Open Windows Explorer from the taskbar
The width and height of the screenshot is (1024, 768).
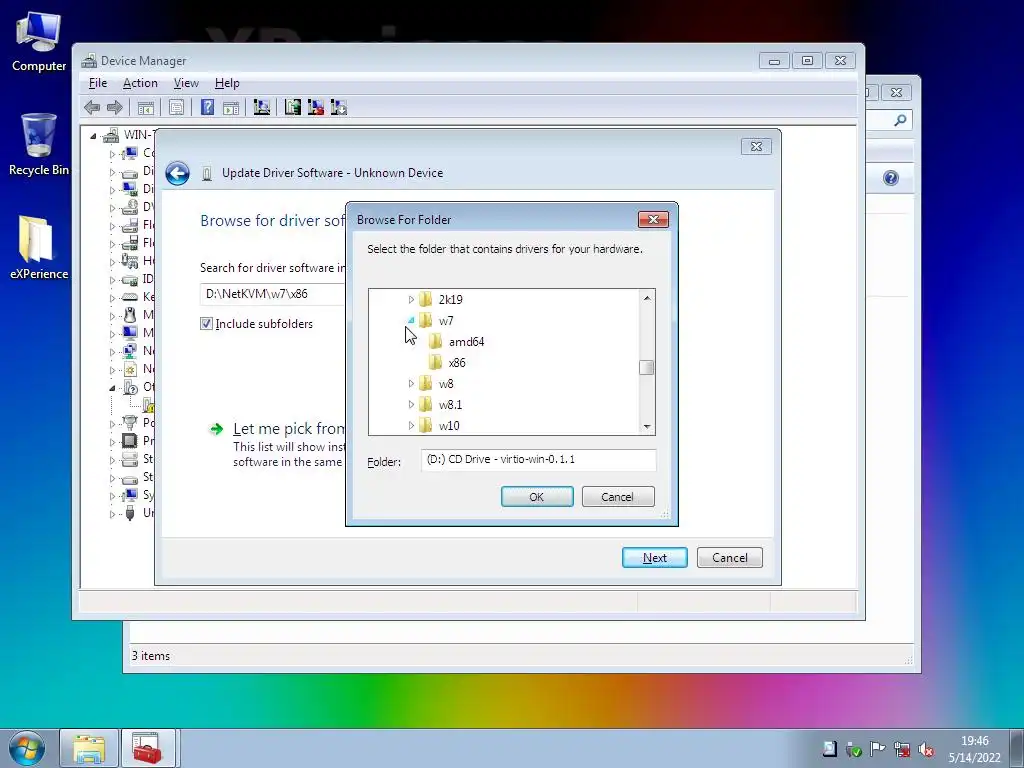[x=89, y=748]
